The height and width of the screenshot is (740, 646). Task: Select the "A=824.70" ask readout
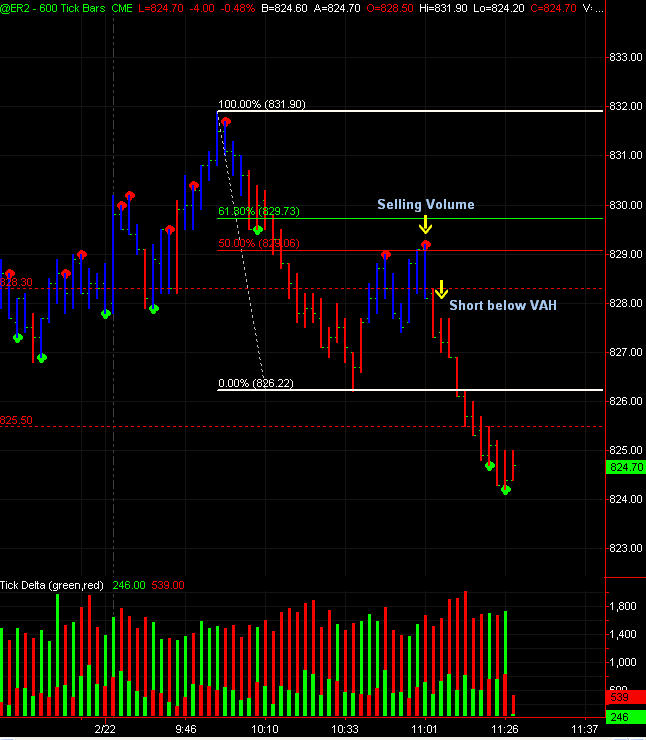click(x=337, y=8)
